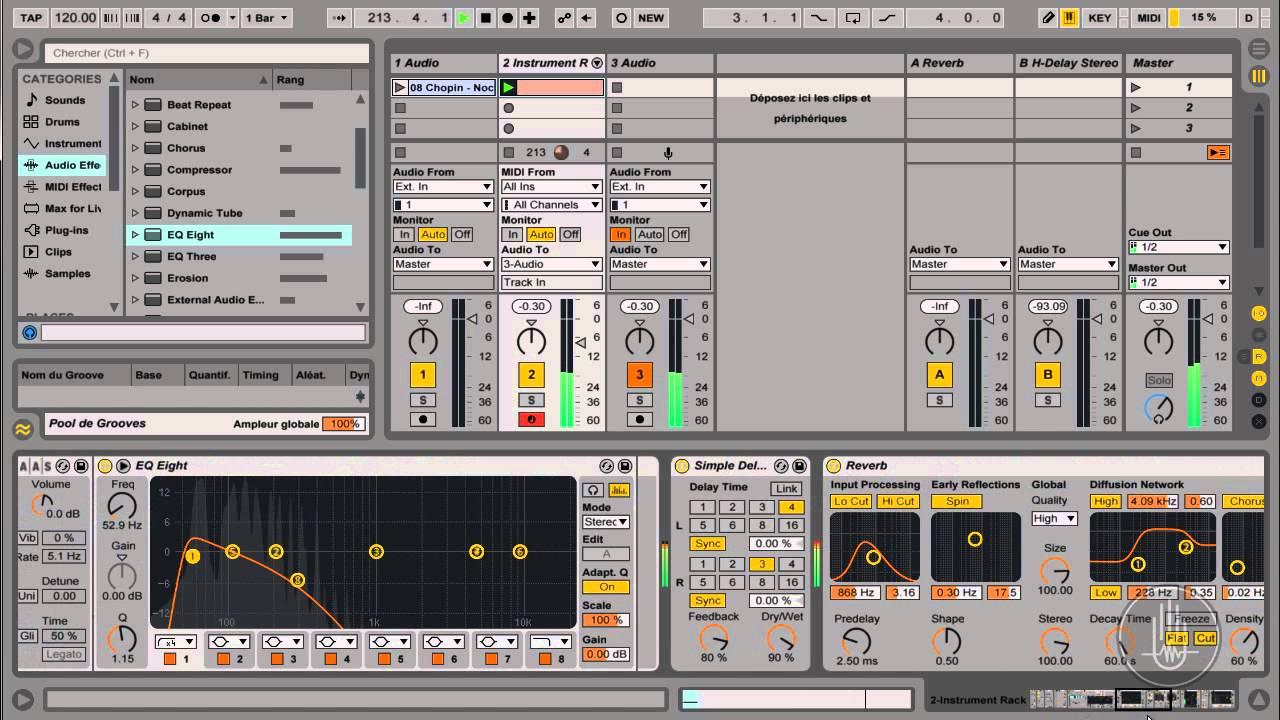Toggle the metronome icon

211,18
